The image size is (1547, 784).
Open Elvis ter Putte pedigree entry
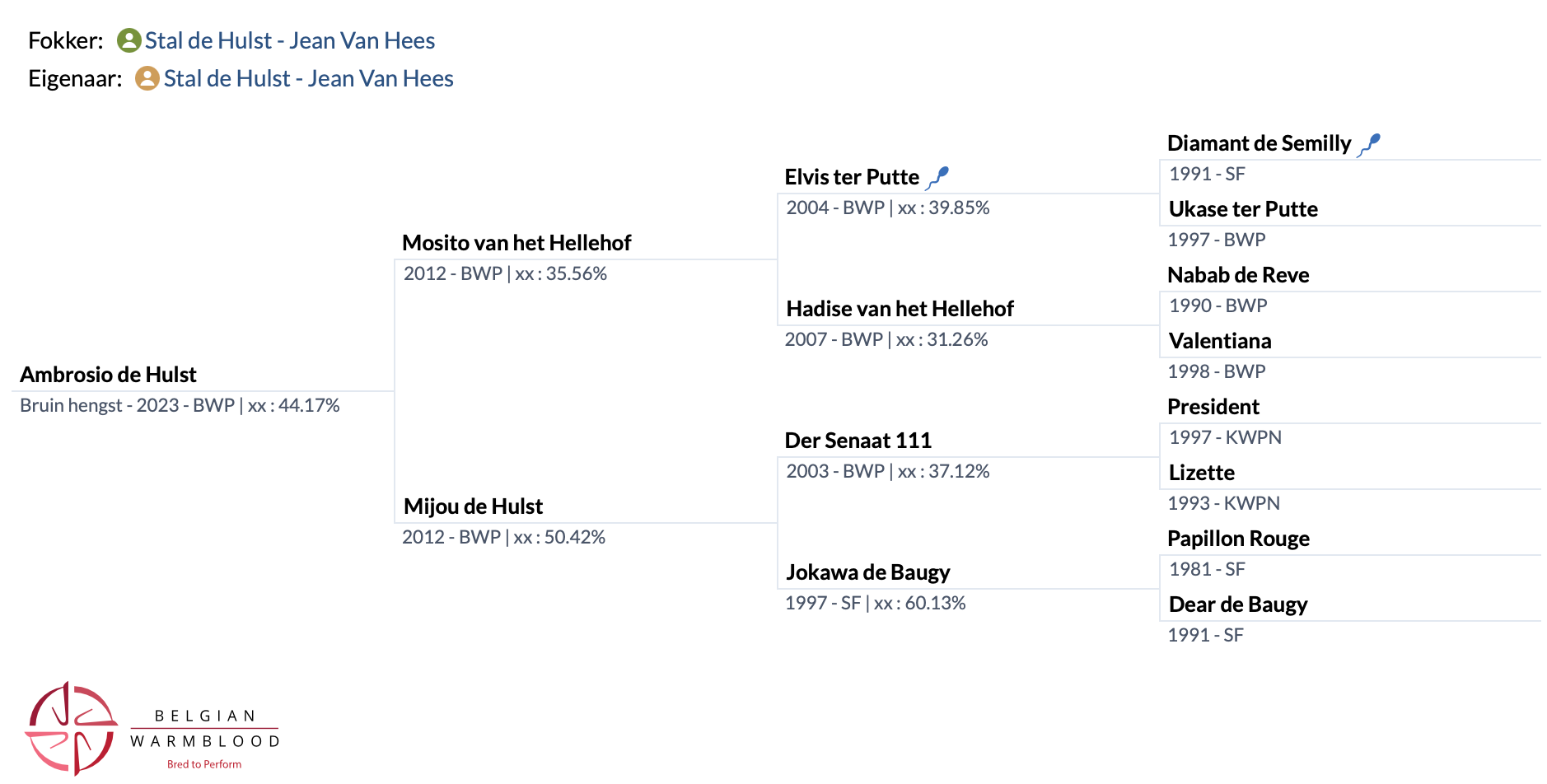(x=852, y=177)
